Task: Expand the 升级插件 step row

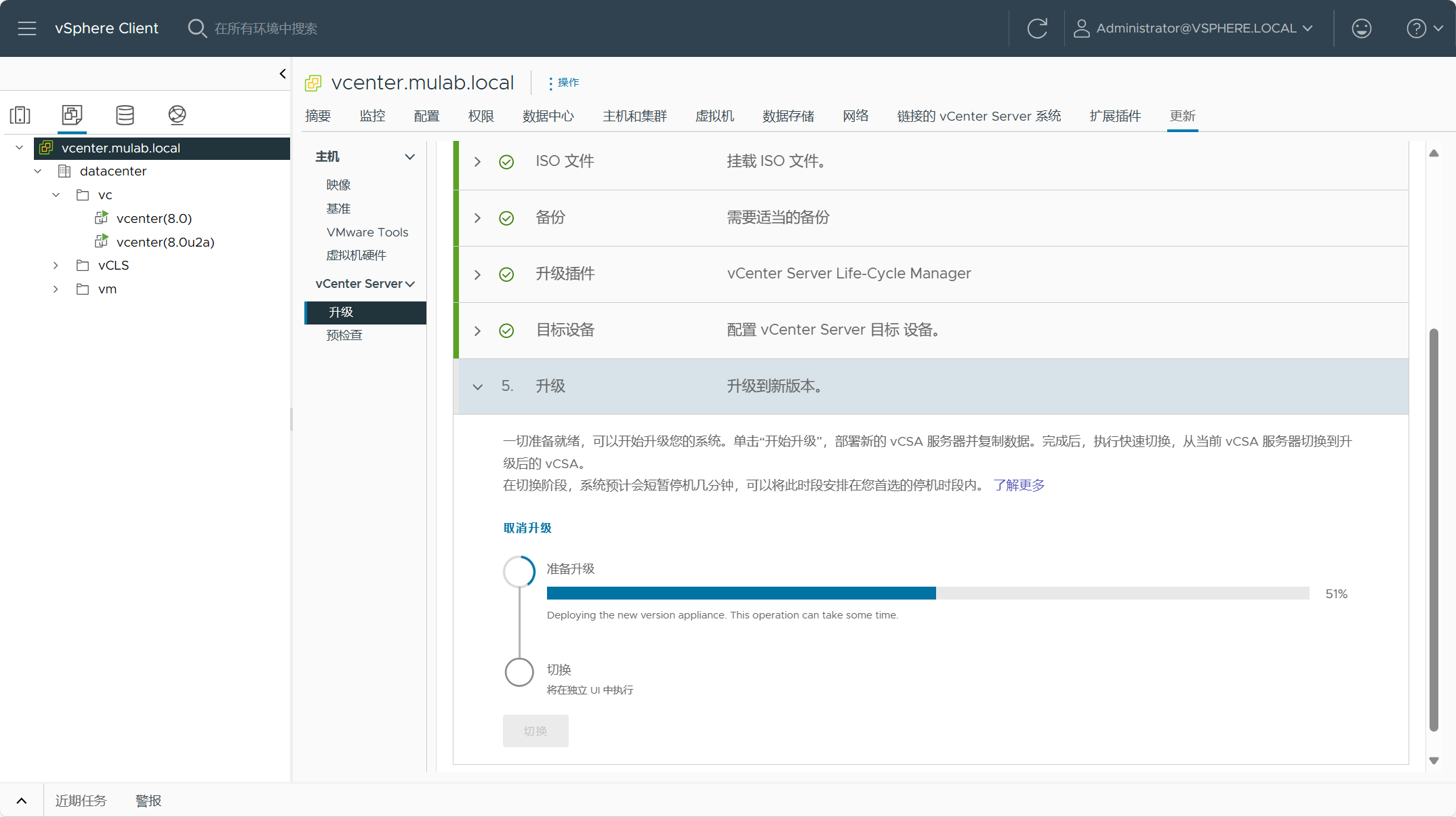Action: click(478, 274)
